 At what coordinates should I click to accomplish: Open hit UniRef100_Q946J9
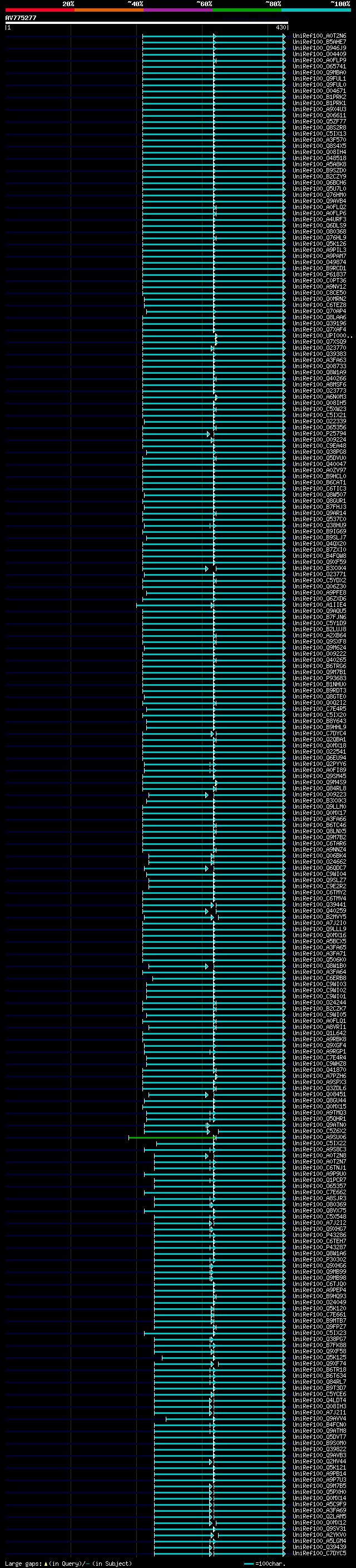click(319, 48)
